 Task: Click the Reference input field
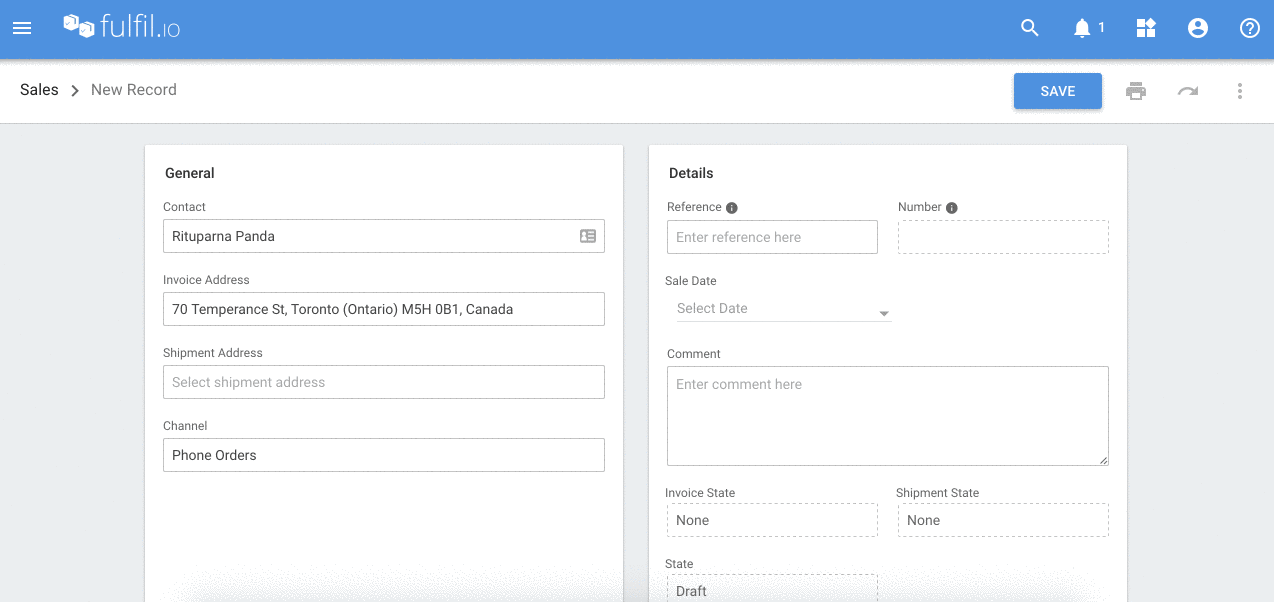[x=772, y=237]
